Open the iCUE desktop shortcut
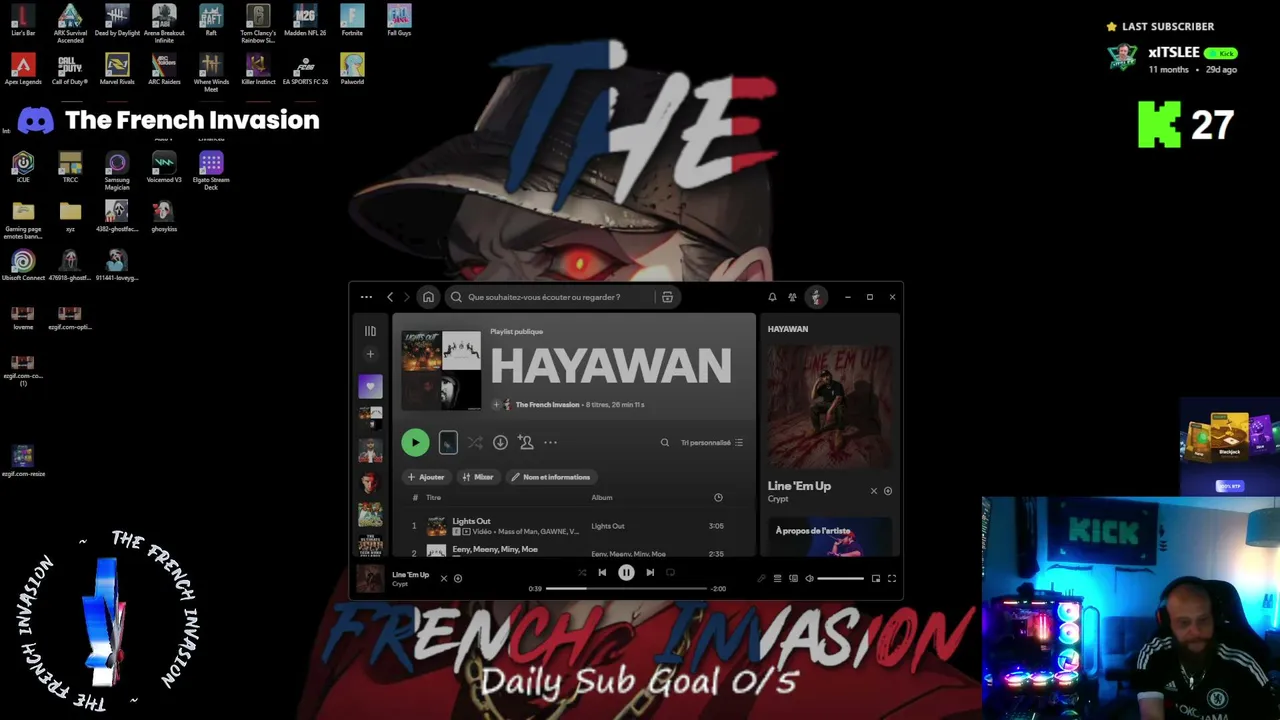Screen dimensions: 1280x720 coord(23,167)
